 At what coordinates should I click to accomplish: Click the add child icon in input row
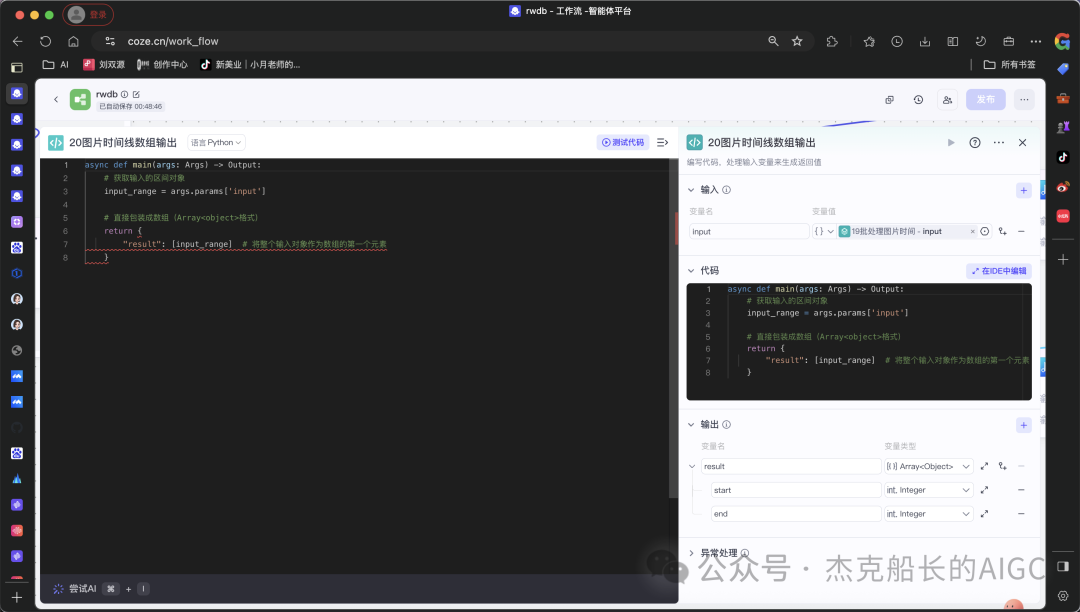[x=1003, y=231]
